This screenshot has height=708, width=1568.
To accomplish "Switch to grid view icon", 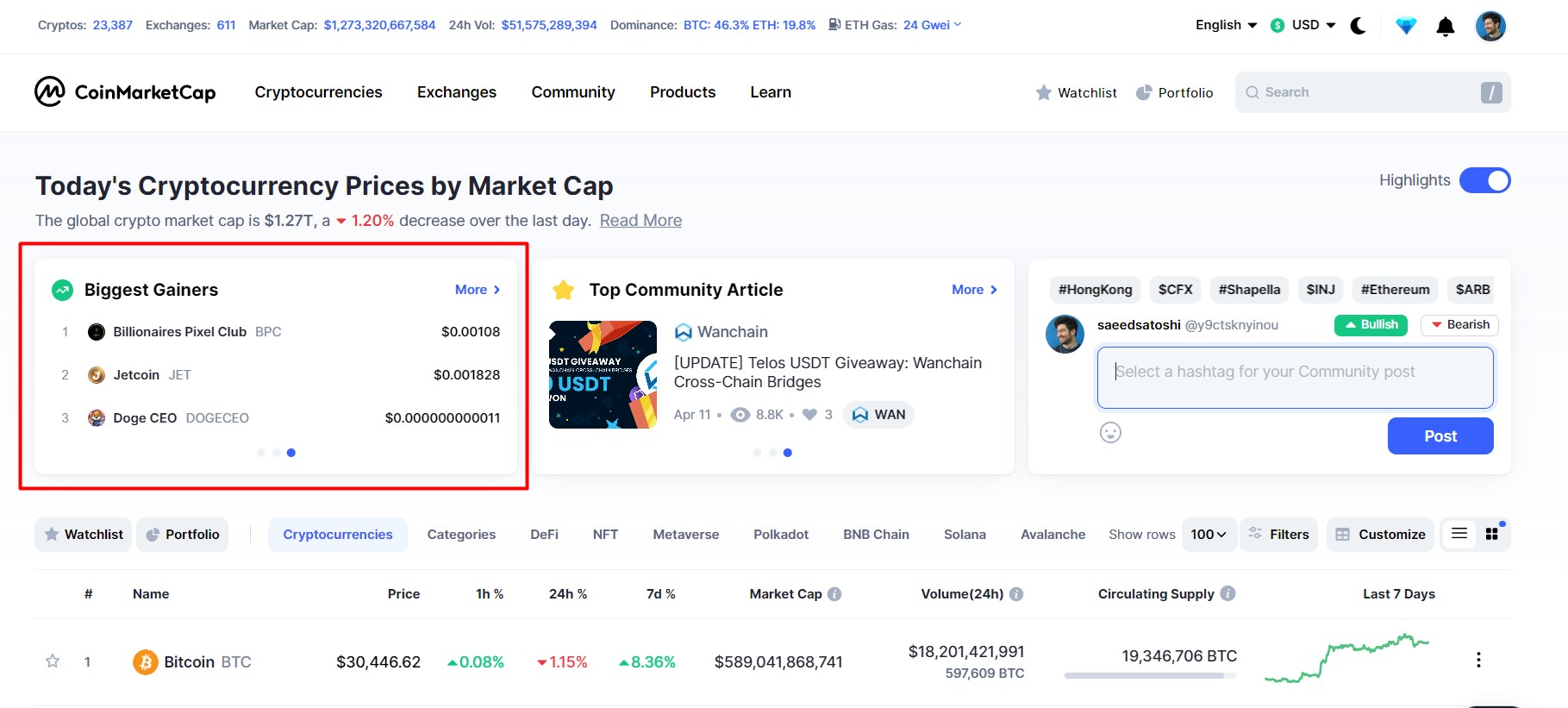I will pos(1492,535).
